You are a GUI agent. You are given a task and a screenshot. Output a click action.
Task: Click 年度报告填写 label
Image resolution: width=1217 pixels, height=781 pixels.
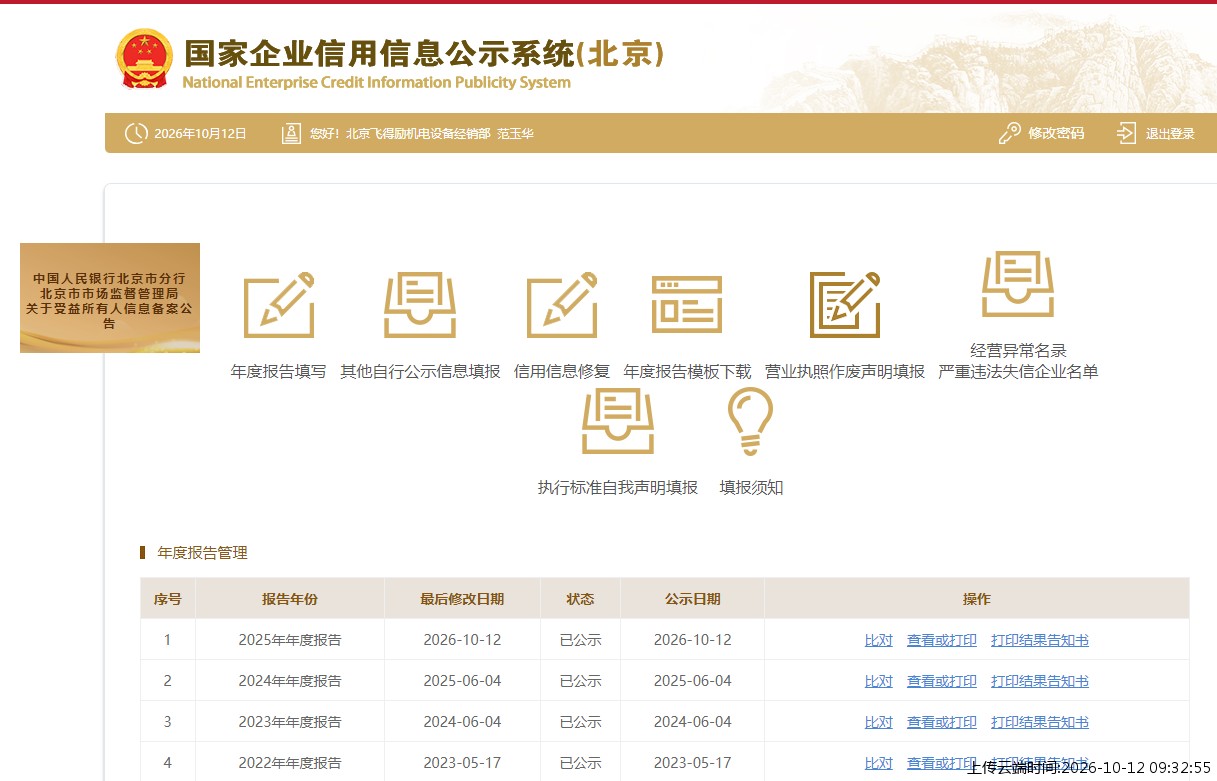pyautogui.click(x=279, y=372)
